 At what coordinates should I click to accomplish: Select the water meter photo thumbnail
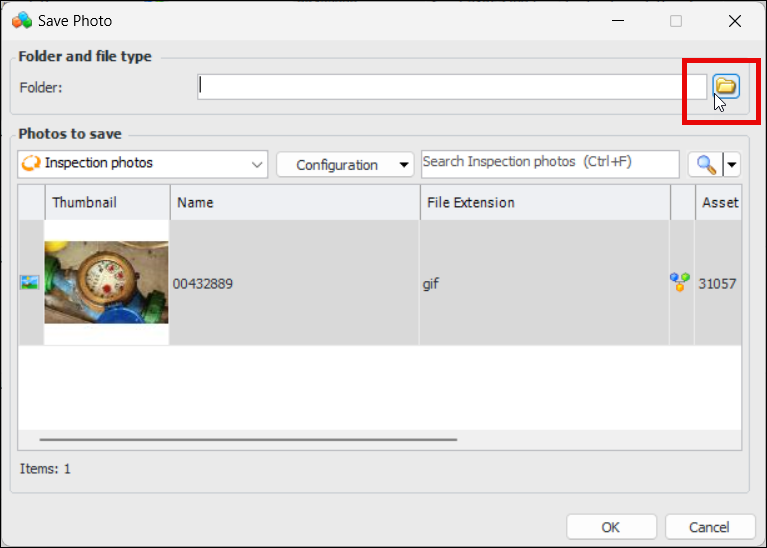click(x=107, y=283)
